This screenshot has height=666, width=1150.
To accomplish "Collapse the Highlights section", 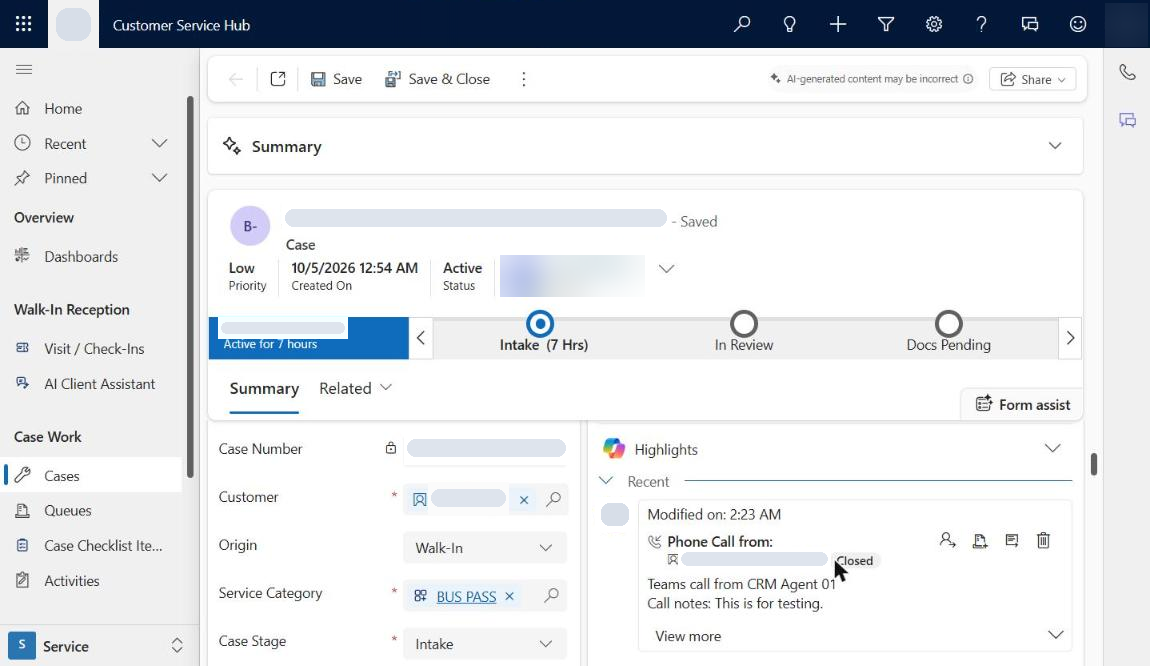I will tap(1052, 449).
